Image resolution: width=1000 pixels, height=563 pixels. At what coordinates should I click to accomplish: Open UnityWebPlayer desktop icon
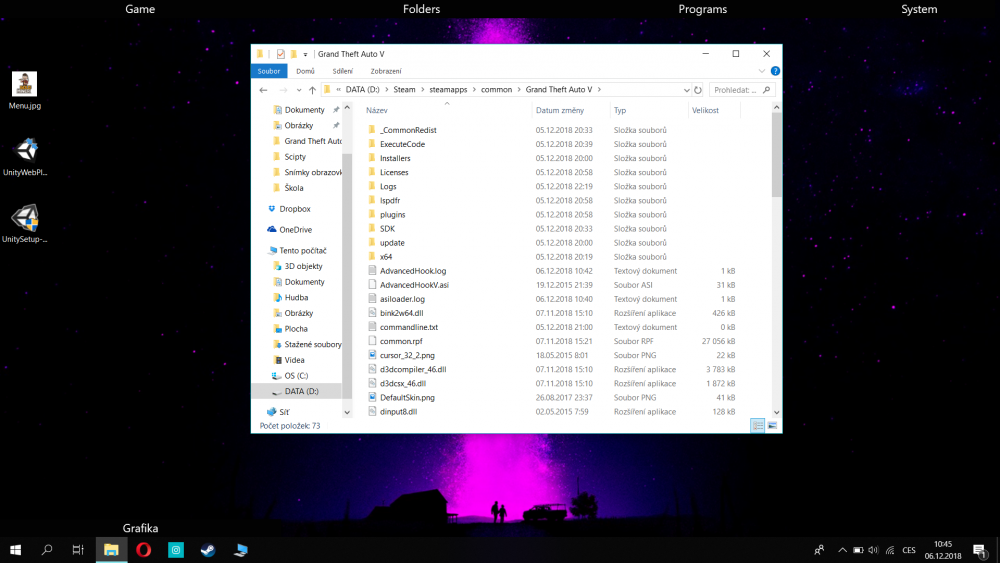25,157
